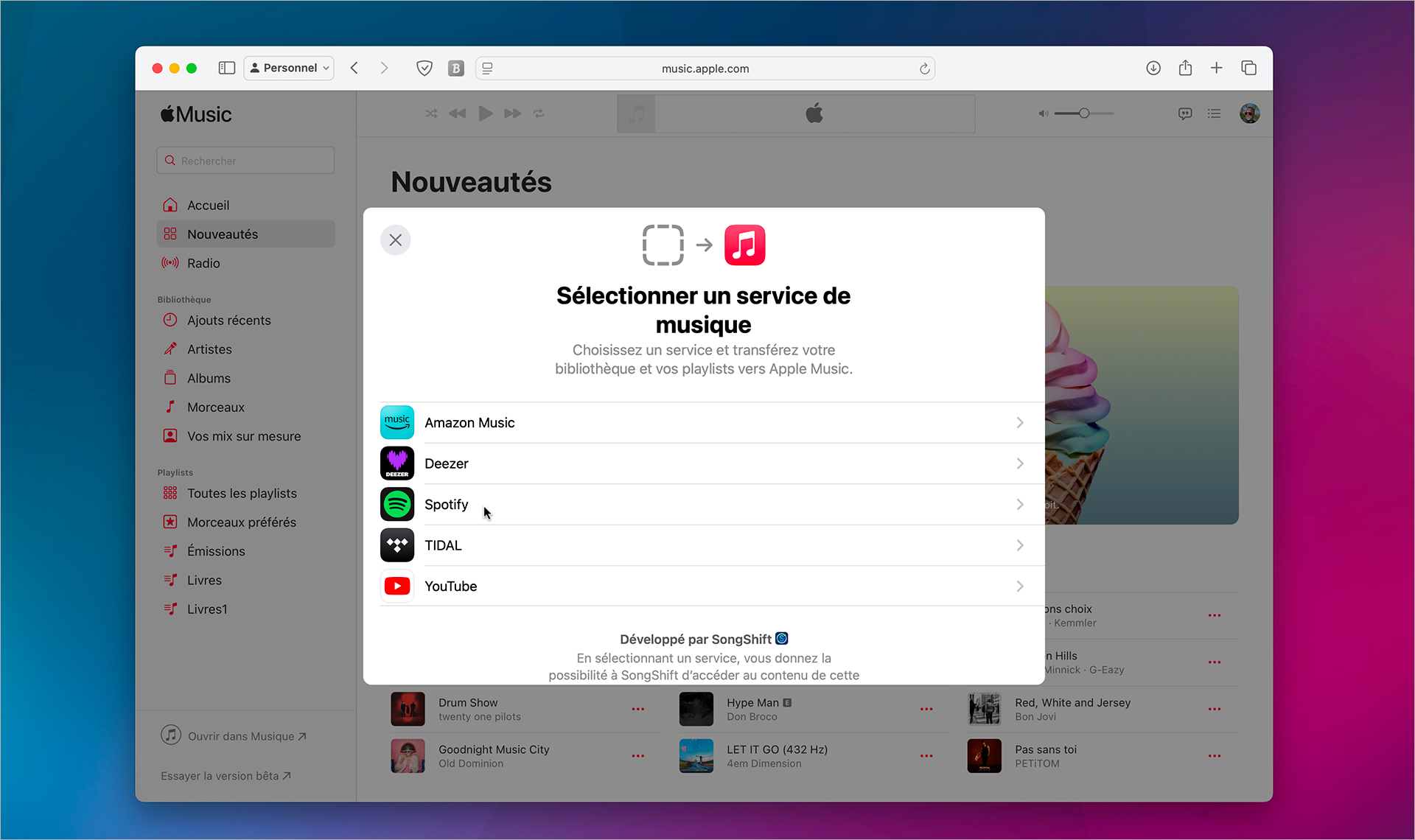Select Nouveautés in the sidebar
Image resolution: width=1415 pixels, height=840 pixels.
click(x=245, y=234)
